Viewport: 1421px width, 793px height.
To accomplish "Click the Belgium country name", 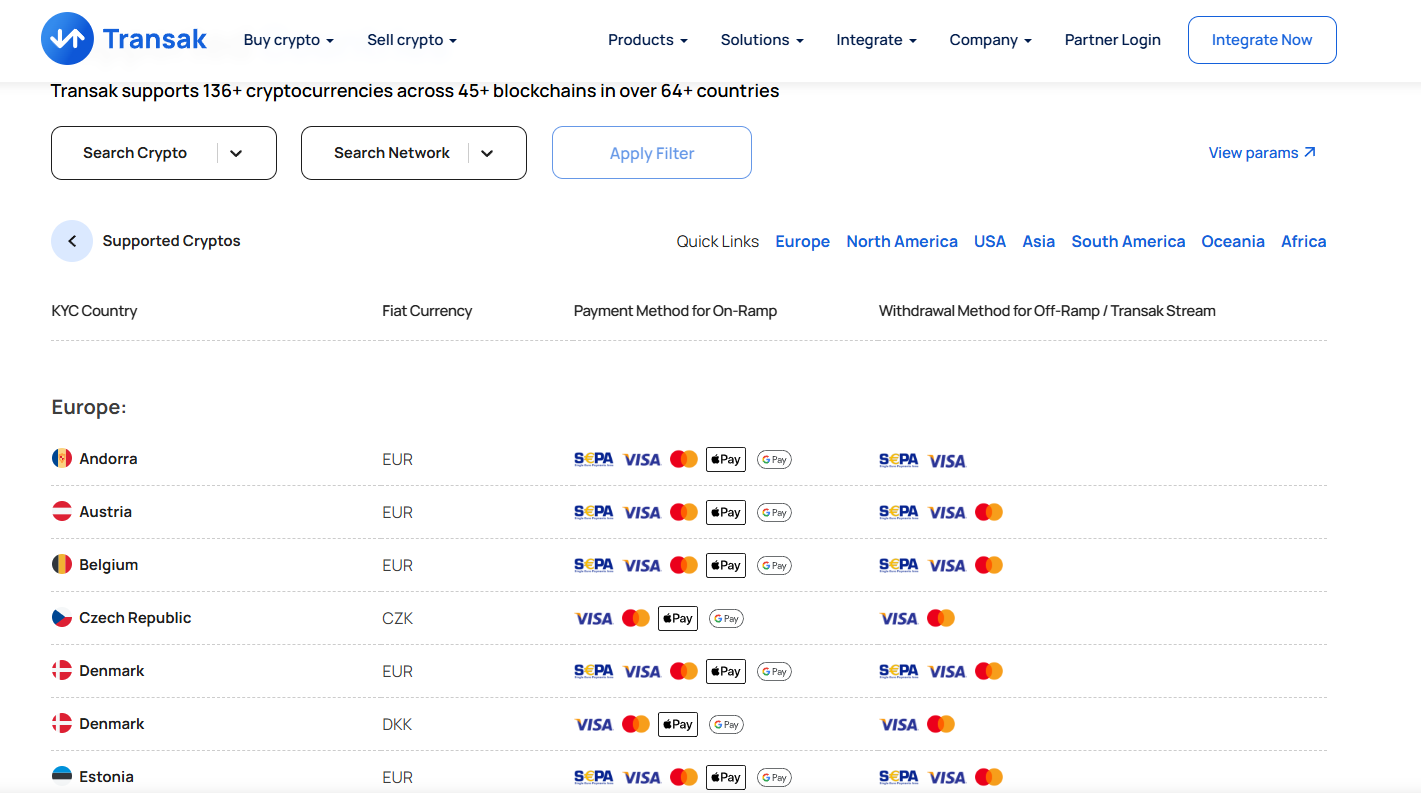I will pos(108,564).
